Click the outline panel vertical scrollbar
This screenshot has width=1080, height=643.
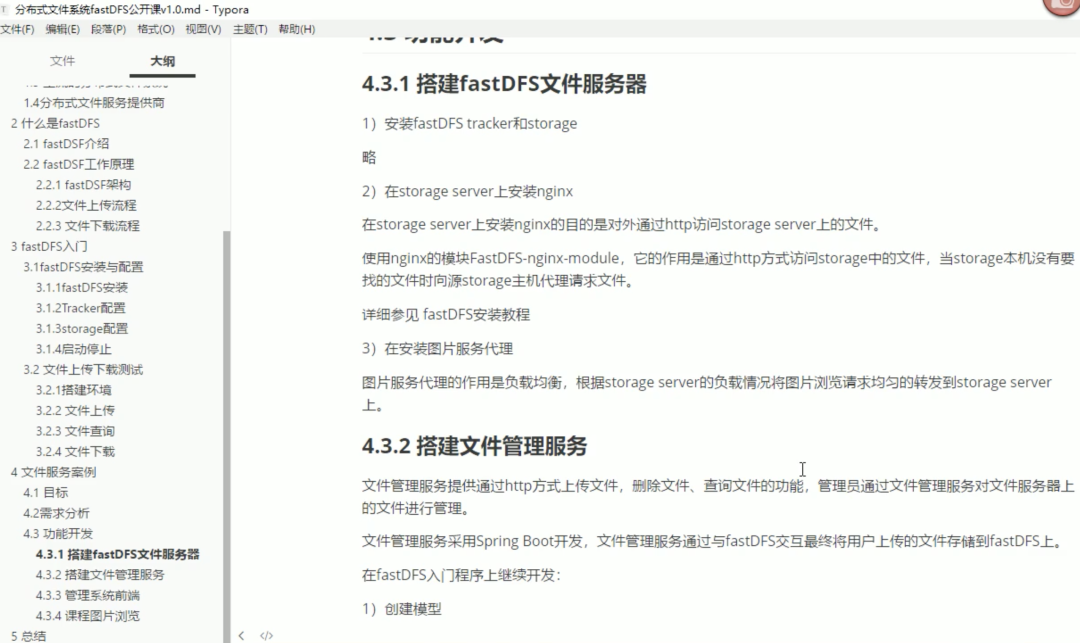point(227,436)
